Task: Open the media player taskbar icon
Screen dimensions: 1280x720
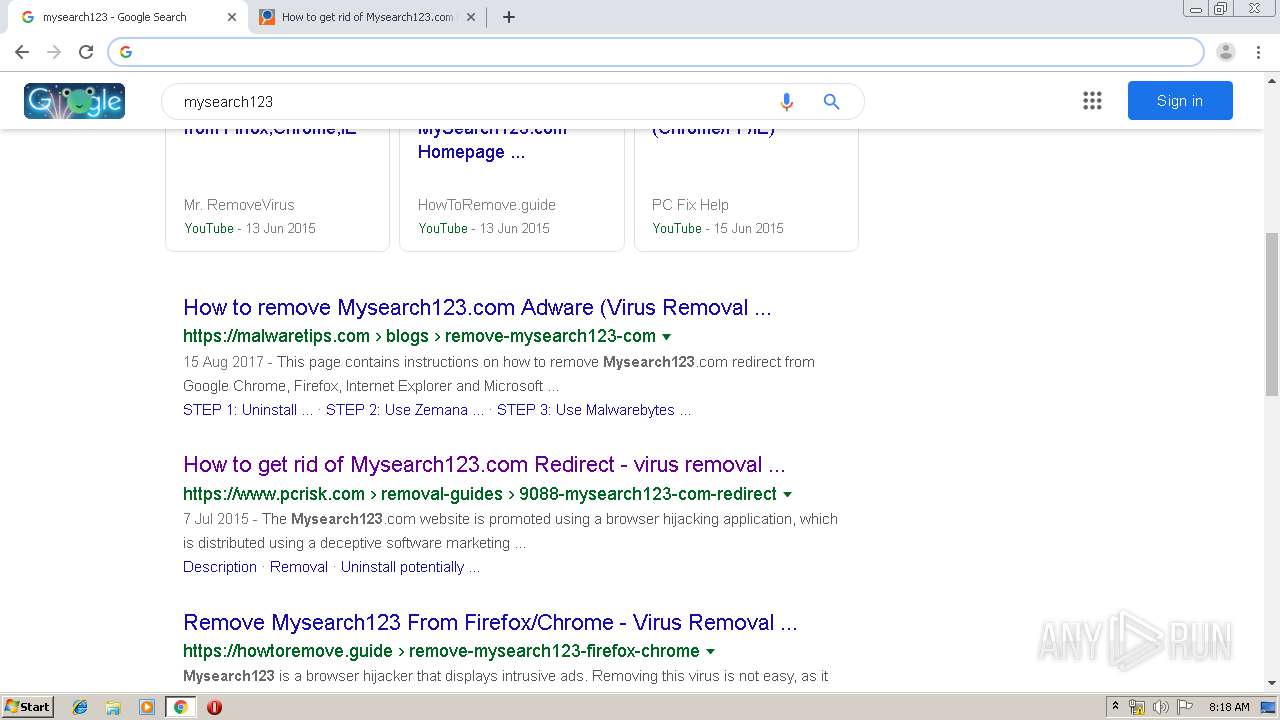Action: tap(146, 707)
